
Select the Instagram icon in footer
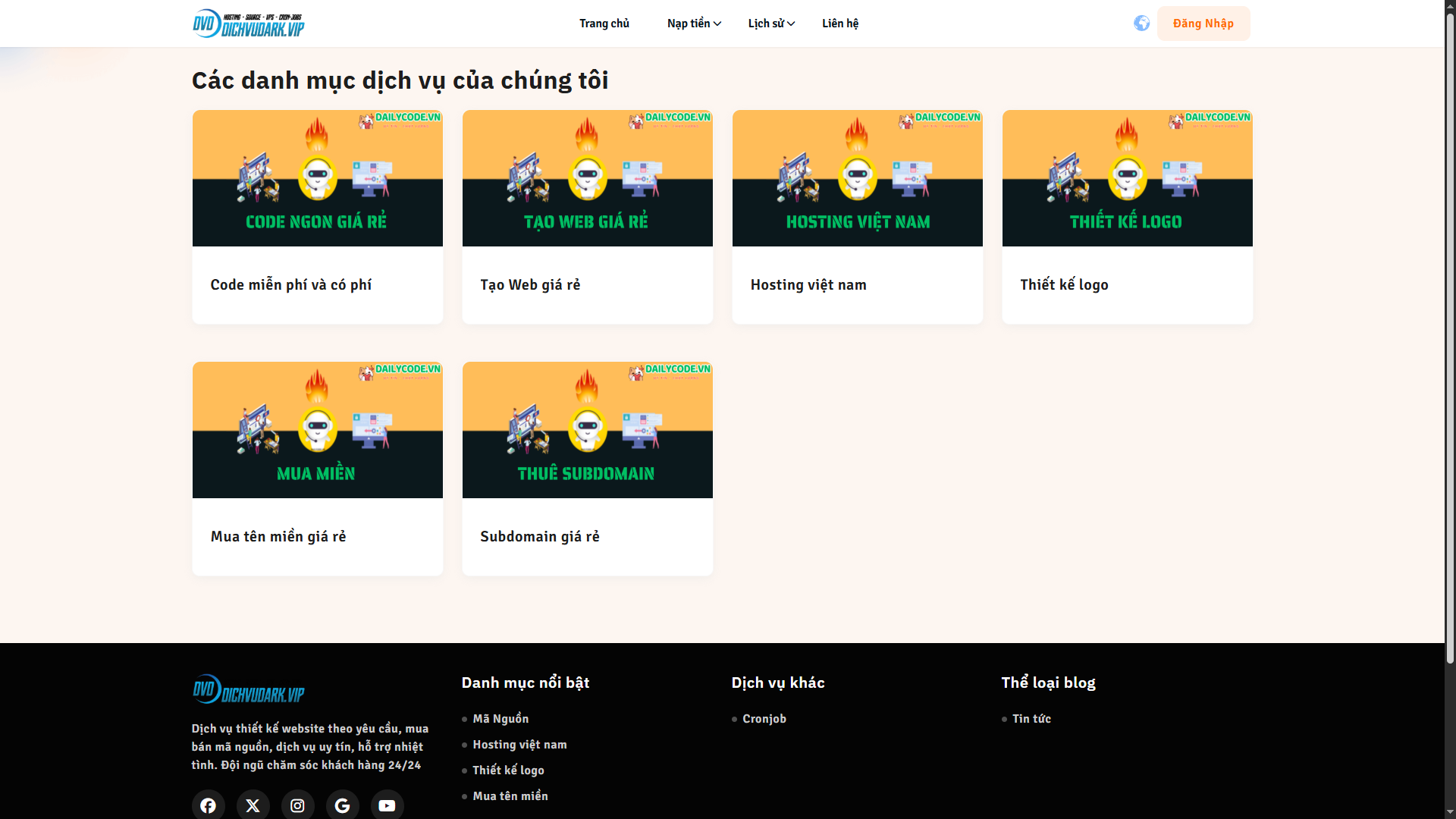coord(297,805)
